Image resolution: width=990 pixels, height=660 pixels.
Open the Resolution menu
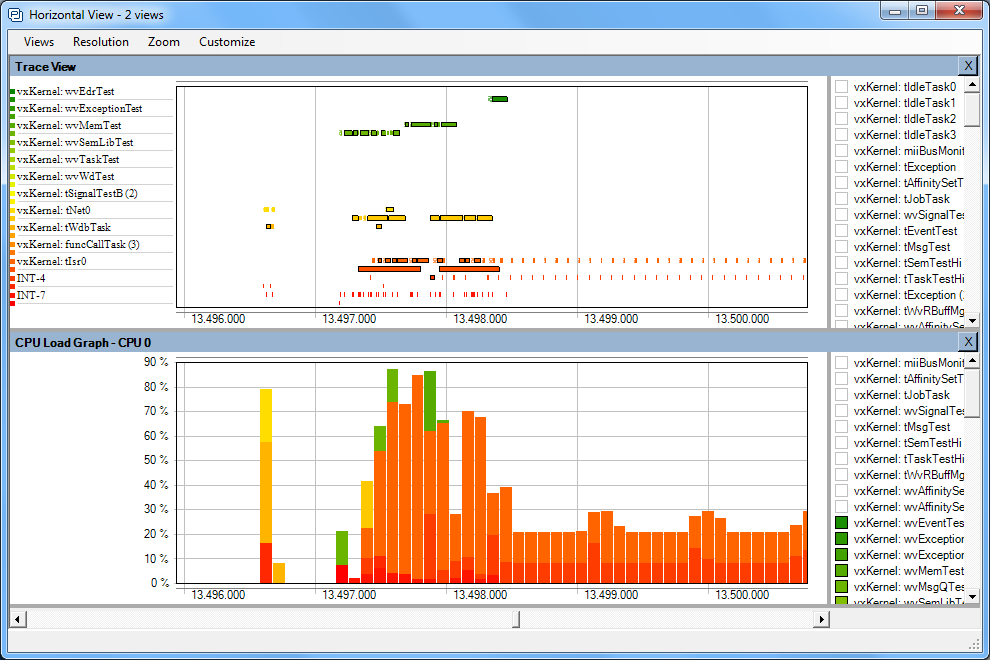[x=101, y=42]
